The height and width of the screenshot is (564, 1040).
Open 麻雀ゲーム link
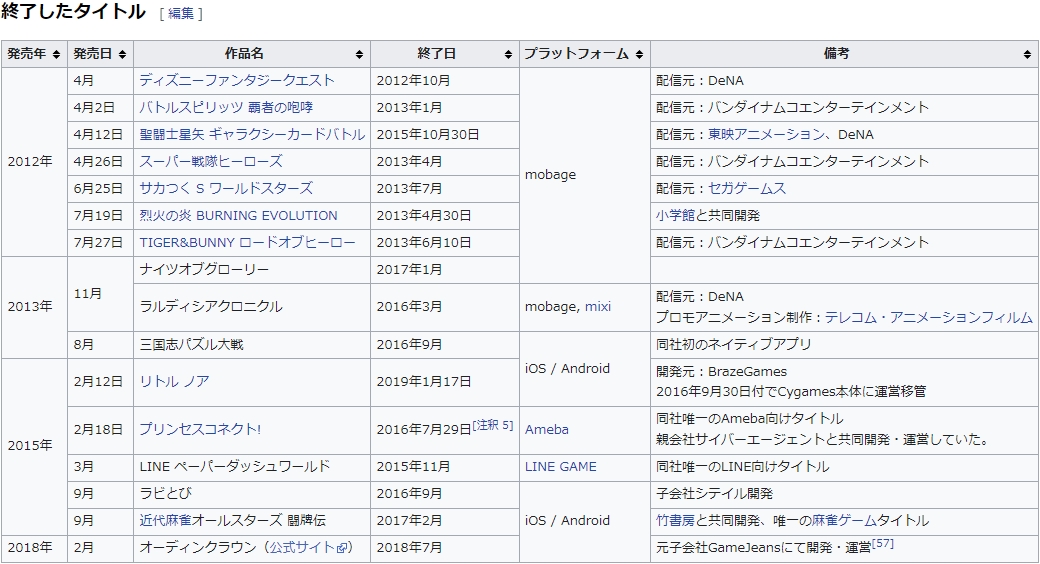coord(844,521)
